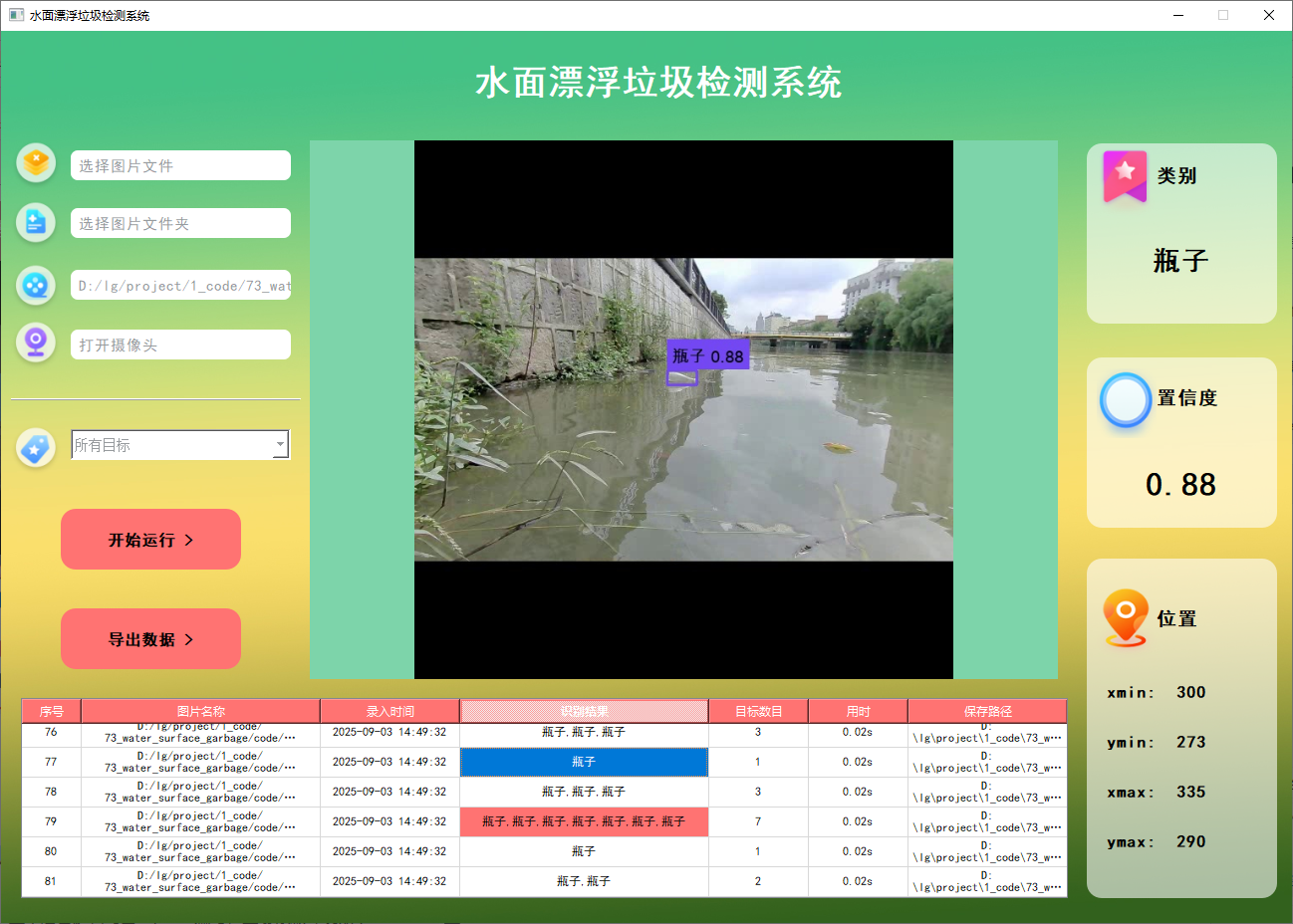Viewport: 1293px width, 924px height.
Task: Click the 识别结果 column header
Action: point(584,711)
